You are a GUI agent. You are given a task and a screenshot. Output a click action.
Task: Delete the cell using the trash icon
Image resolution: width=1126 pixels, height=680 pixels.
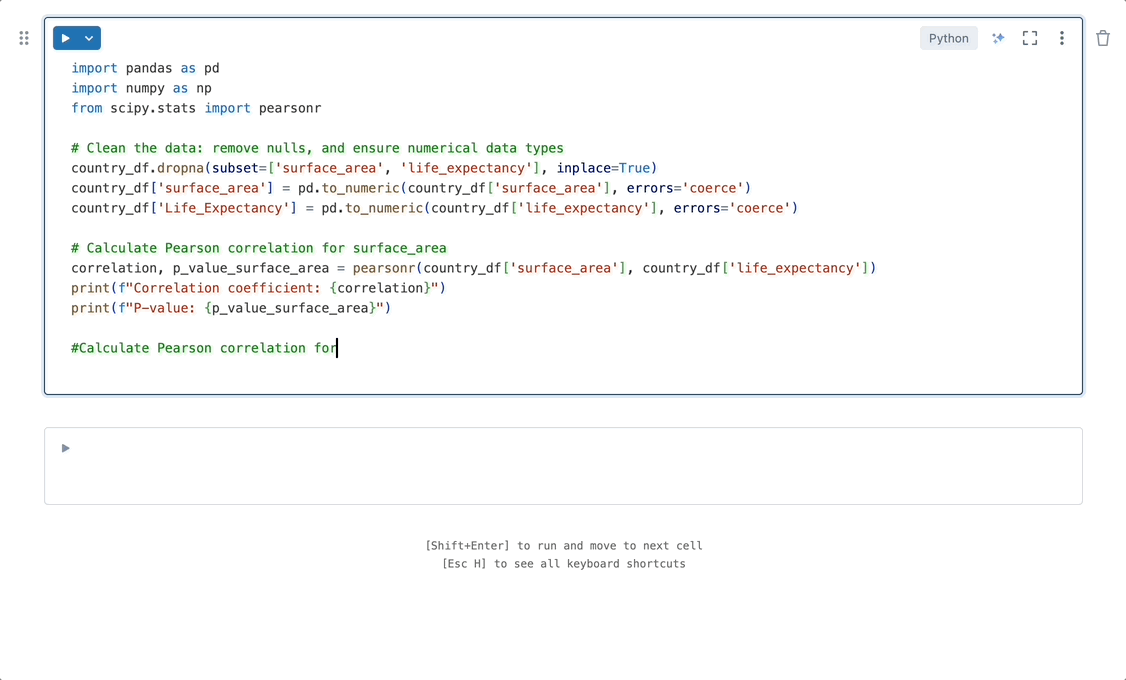tap(1103, 37)
